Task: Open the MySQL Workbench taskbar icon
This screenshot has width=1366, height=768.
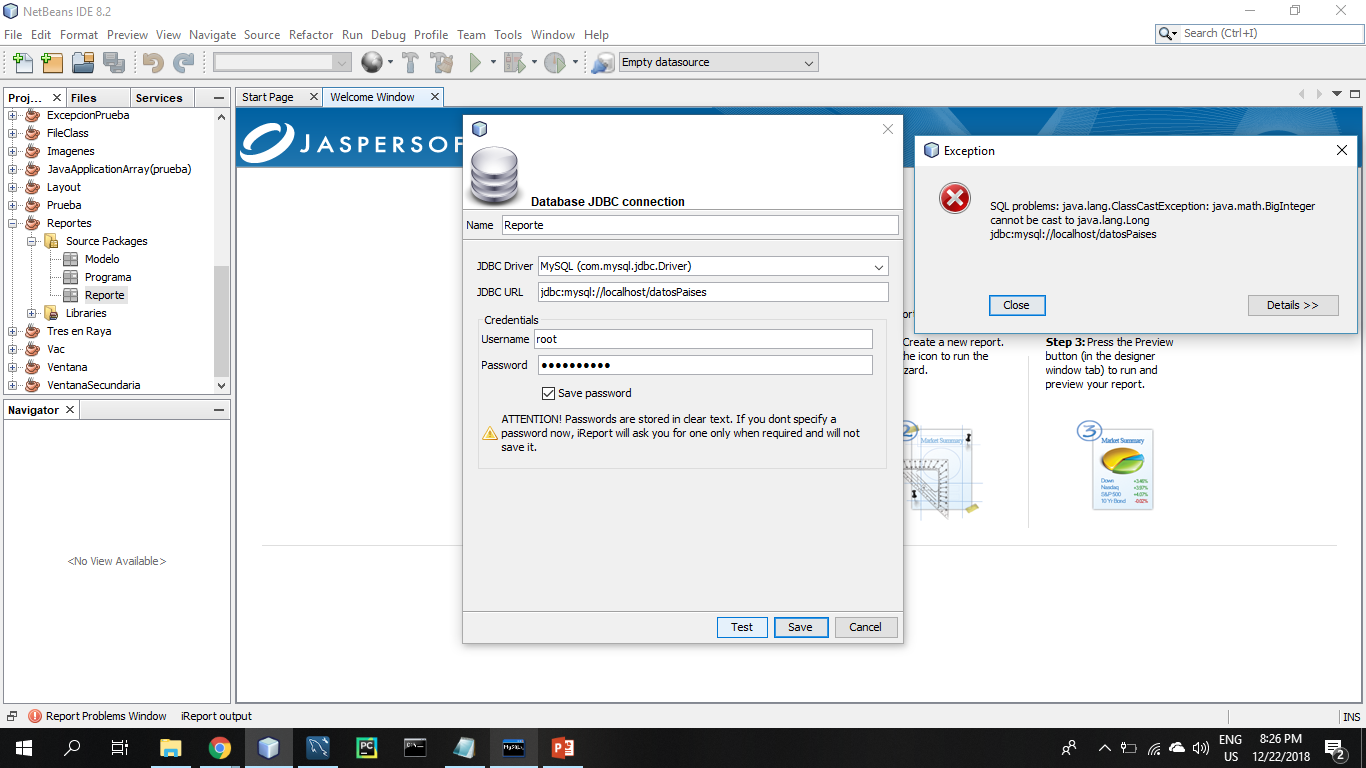Action: 318,748
